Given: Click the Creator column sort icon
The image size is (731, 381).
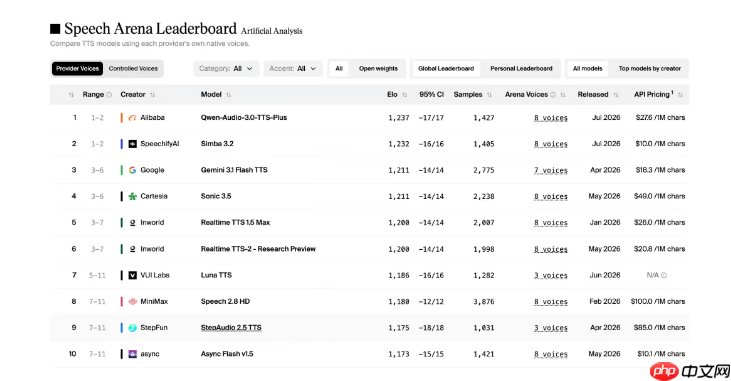Looking at the screenshot, I should [152, 95].
